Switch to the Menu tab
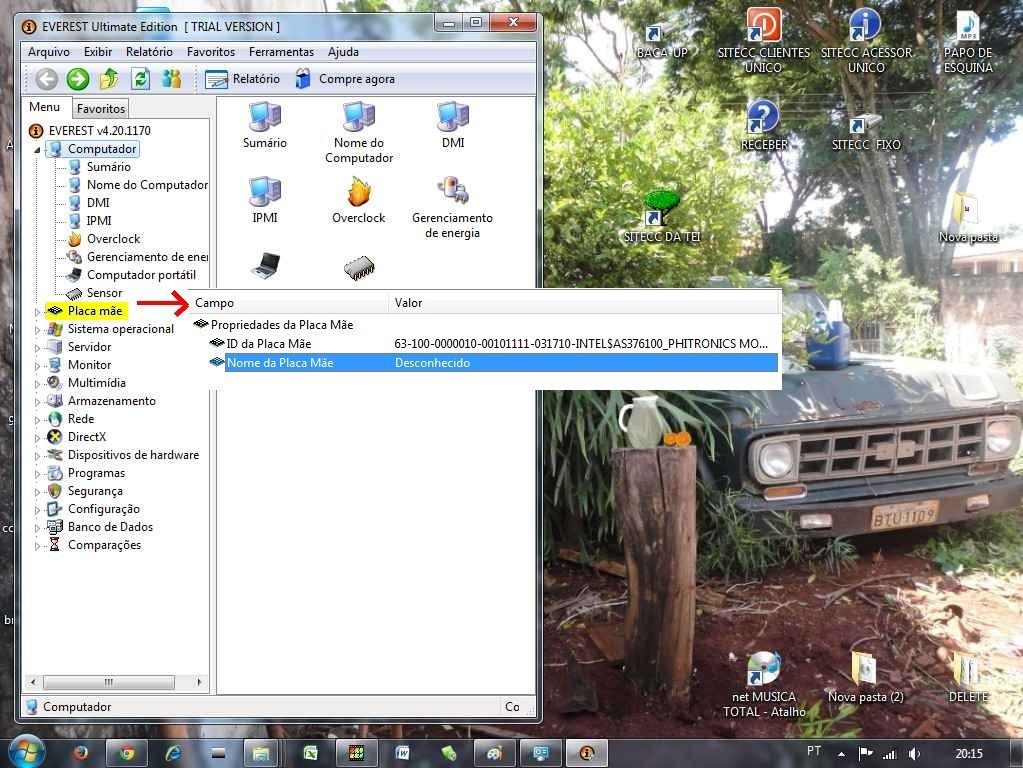 (x=44, y=107)
